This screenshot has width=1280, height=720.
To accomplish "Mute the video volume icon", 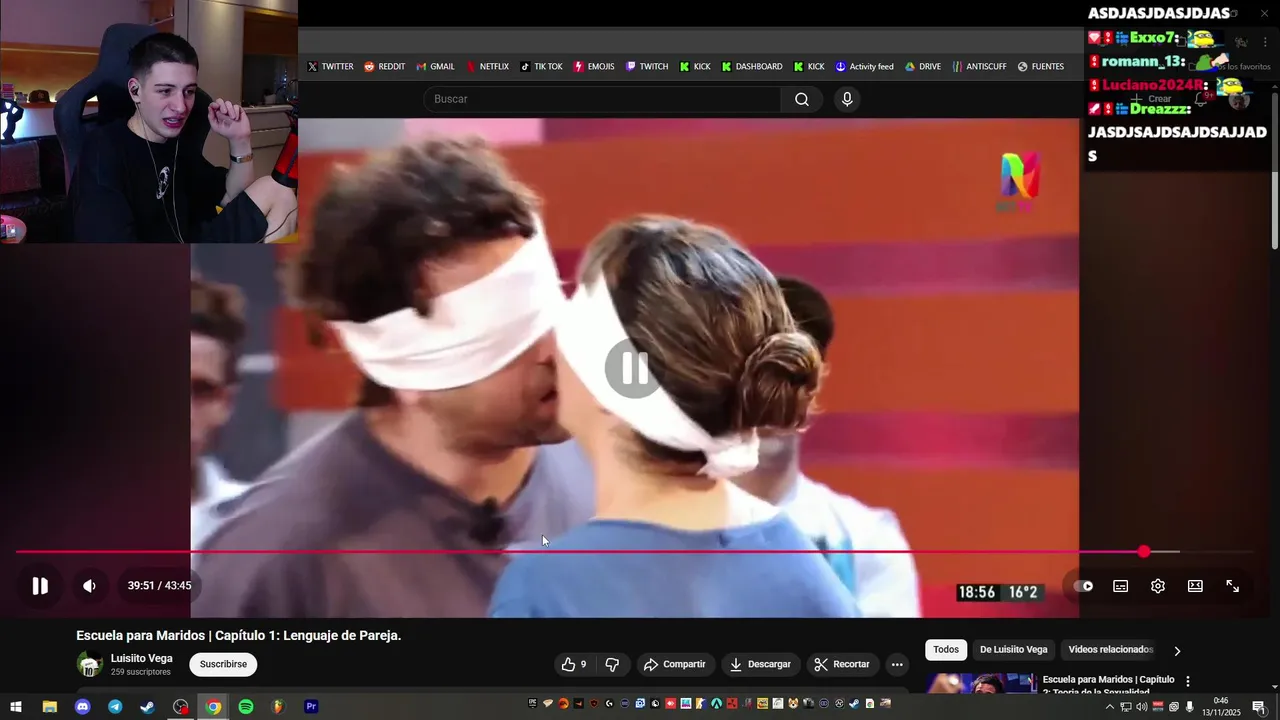I will [89, 586].
